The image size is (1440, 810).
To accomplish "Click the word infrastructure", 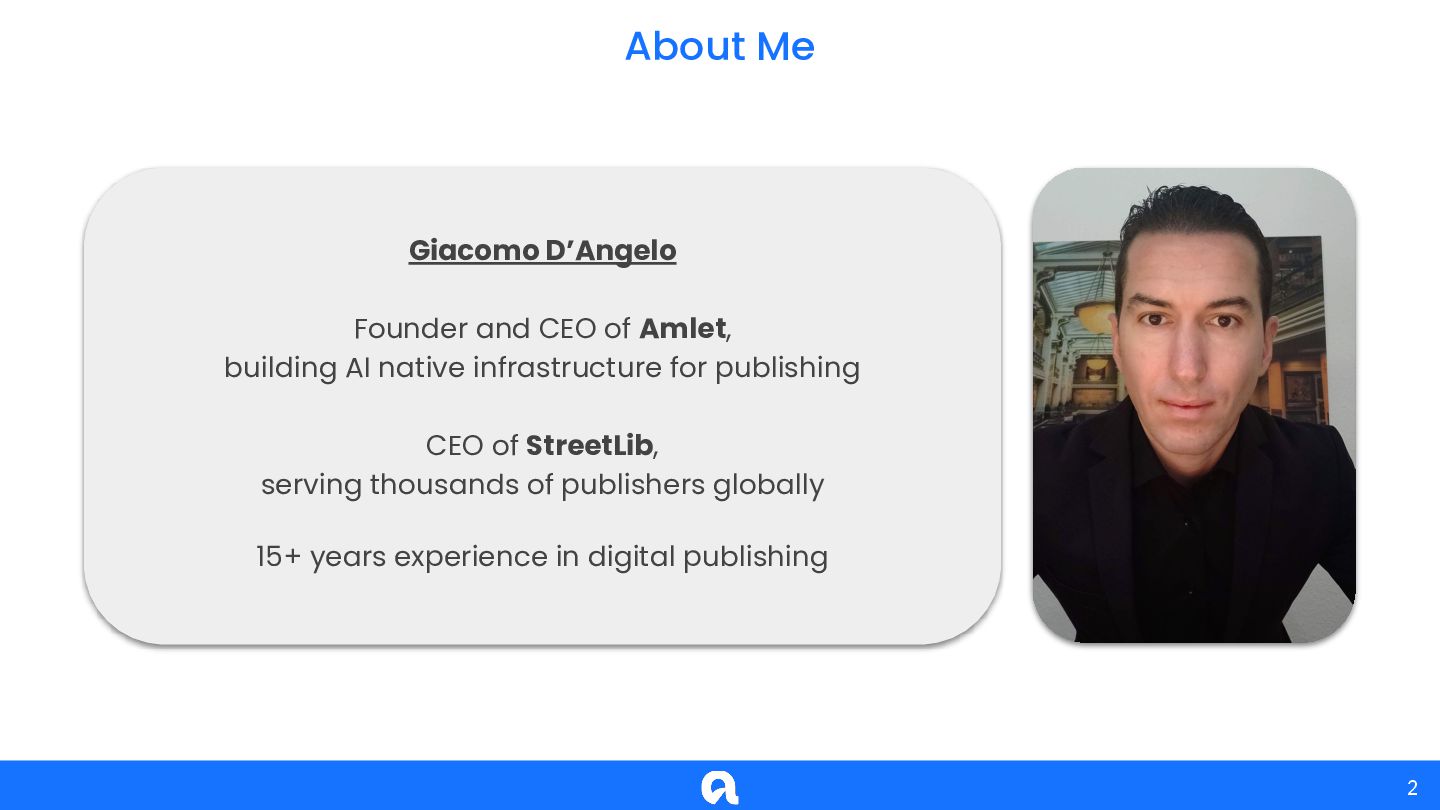I will coord(567,368).
